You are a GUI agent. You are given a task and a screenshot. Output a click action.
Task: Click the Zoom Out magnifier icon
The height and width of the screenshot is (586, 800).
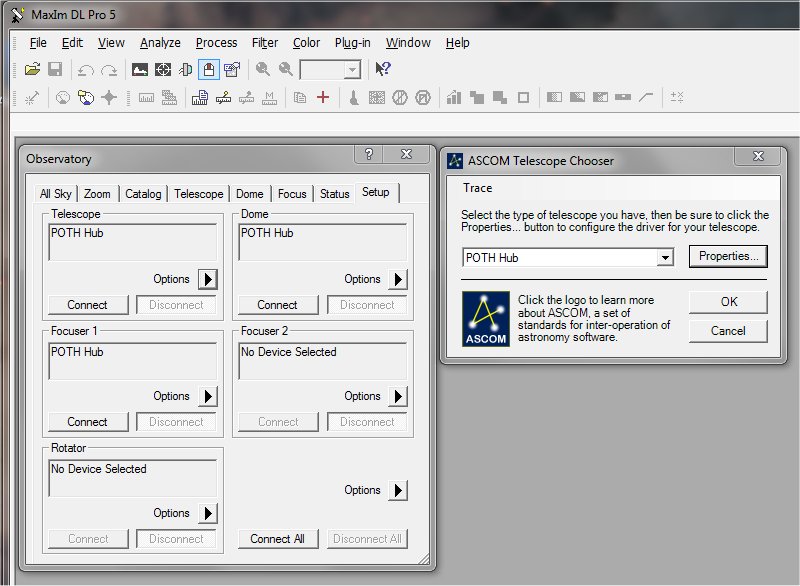(286, 69)
